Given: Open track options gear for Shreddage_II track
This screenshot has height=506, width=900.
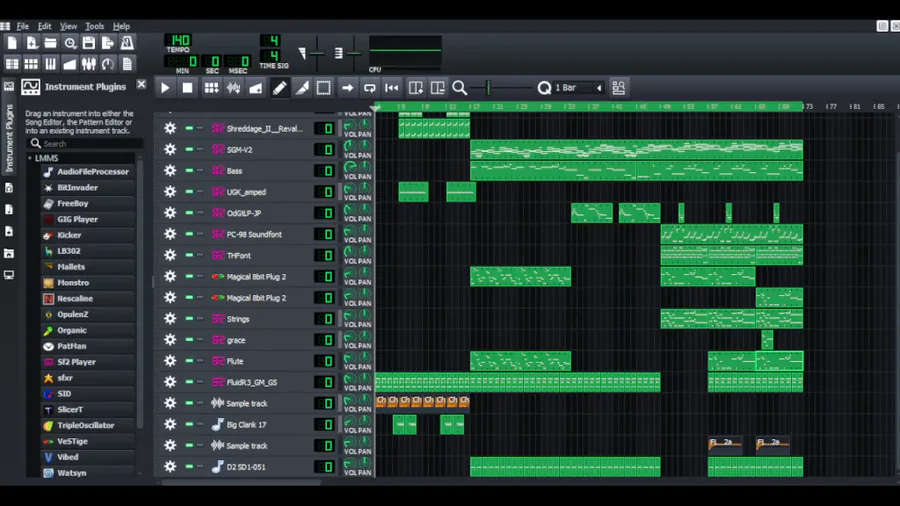Looking at the screenshot, I should (x=170, y=128).
